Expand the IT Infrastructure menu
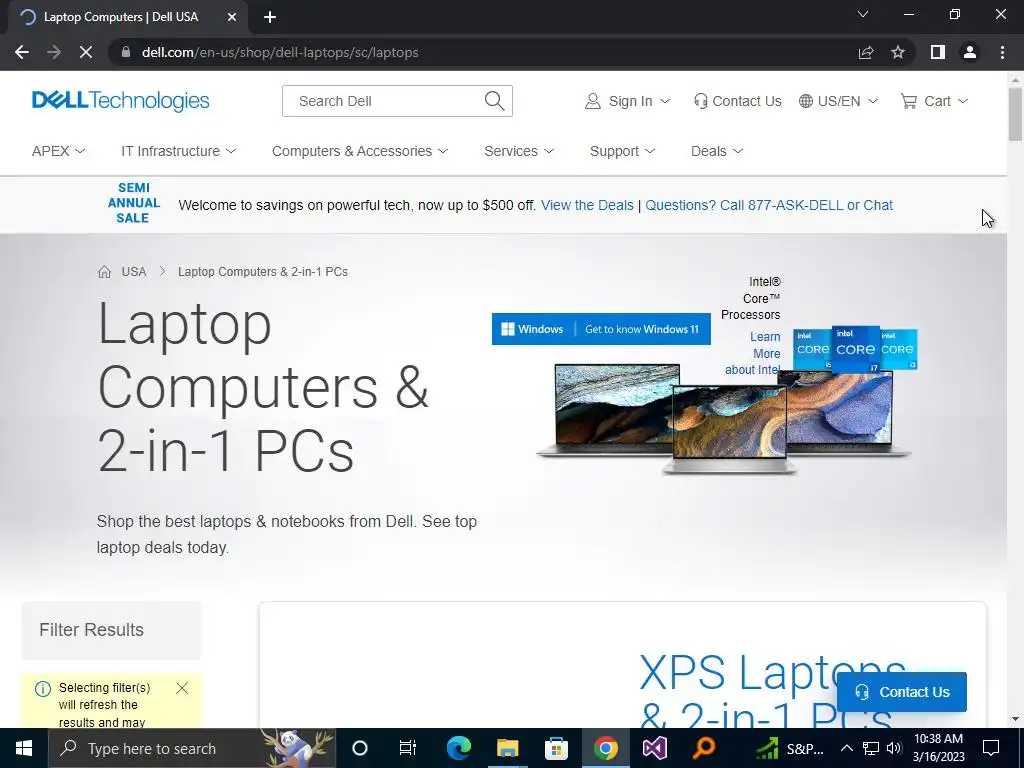This screenshot has height=768, width=1024. 178,151
